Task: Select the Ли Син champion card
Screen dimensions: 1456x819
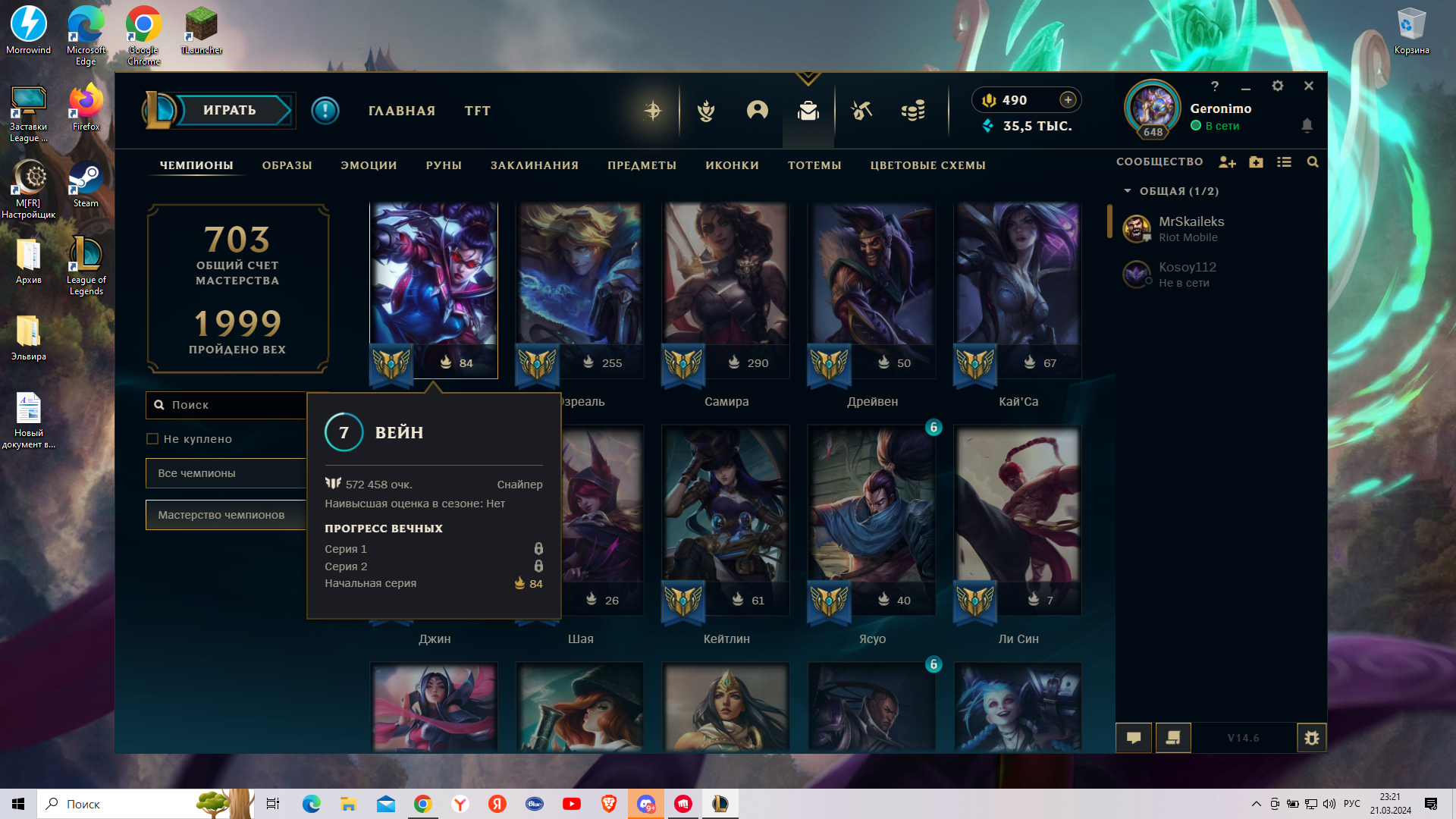Action: pos(1018,520)
